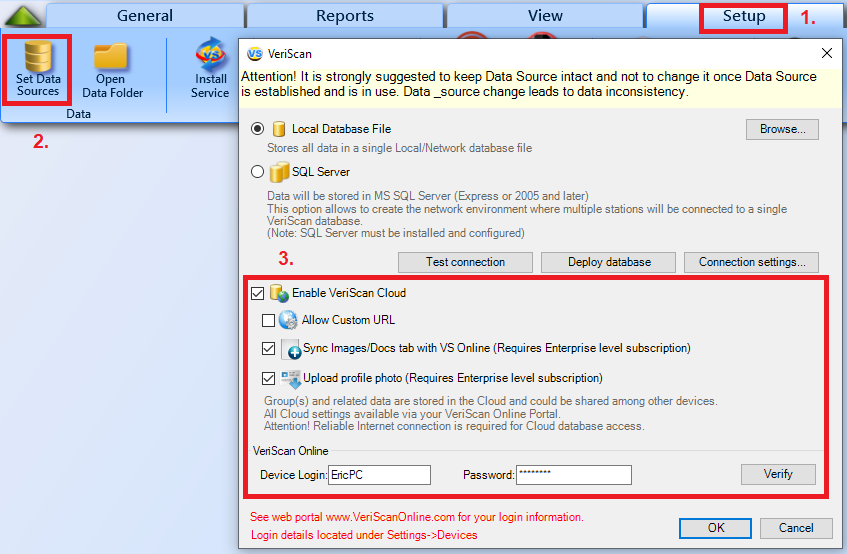Open Data Folder from ribbon
This screenshot has height=554, width=847.
(x=112, y=70)
